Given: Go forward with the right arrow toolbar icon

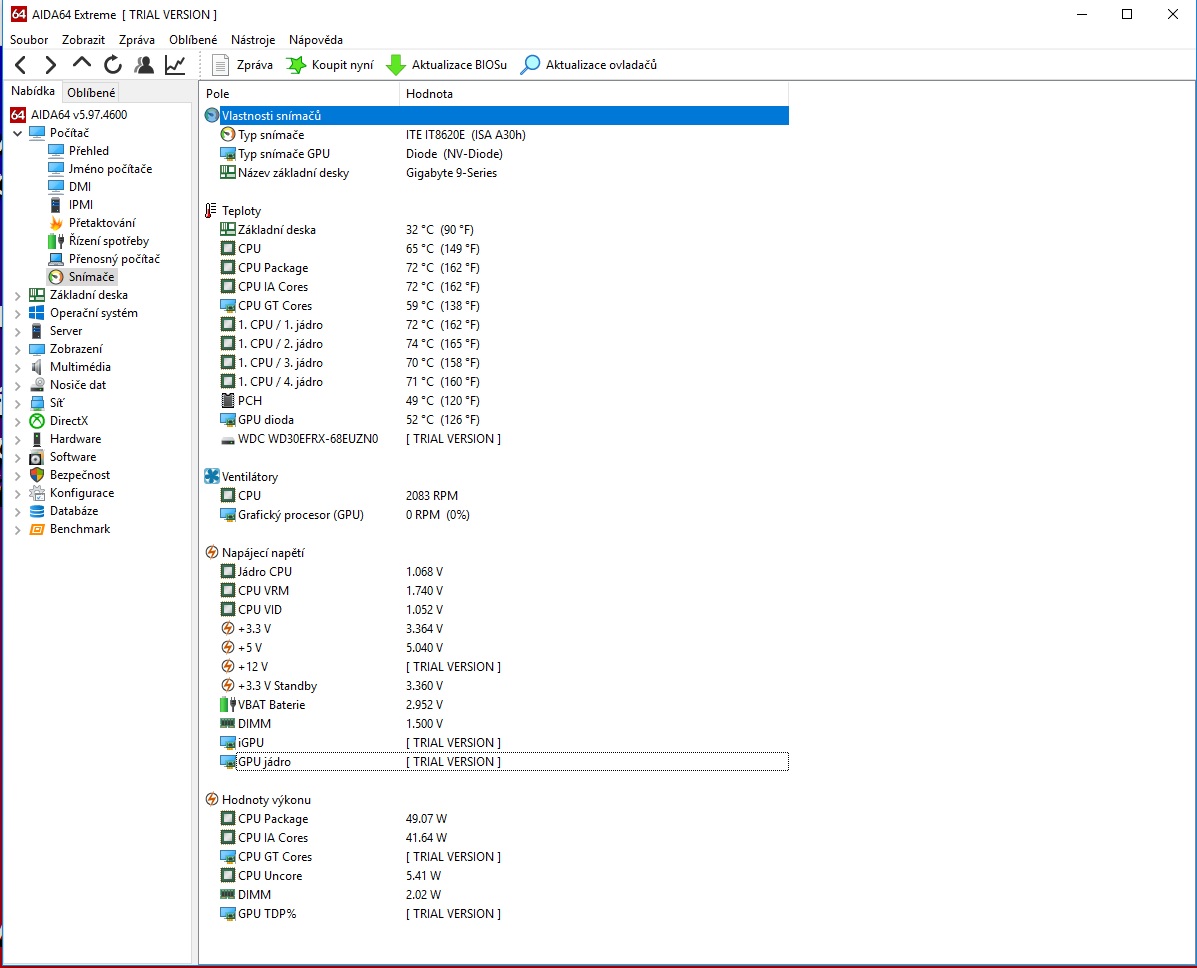Looking at the screenshot, I should click(x=50, y=65).
